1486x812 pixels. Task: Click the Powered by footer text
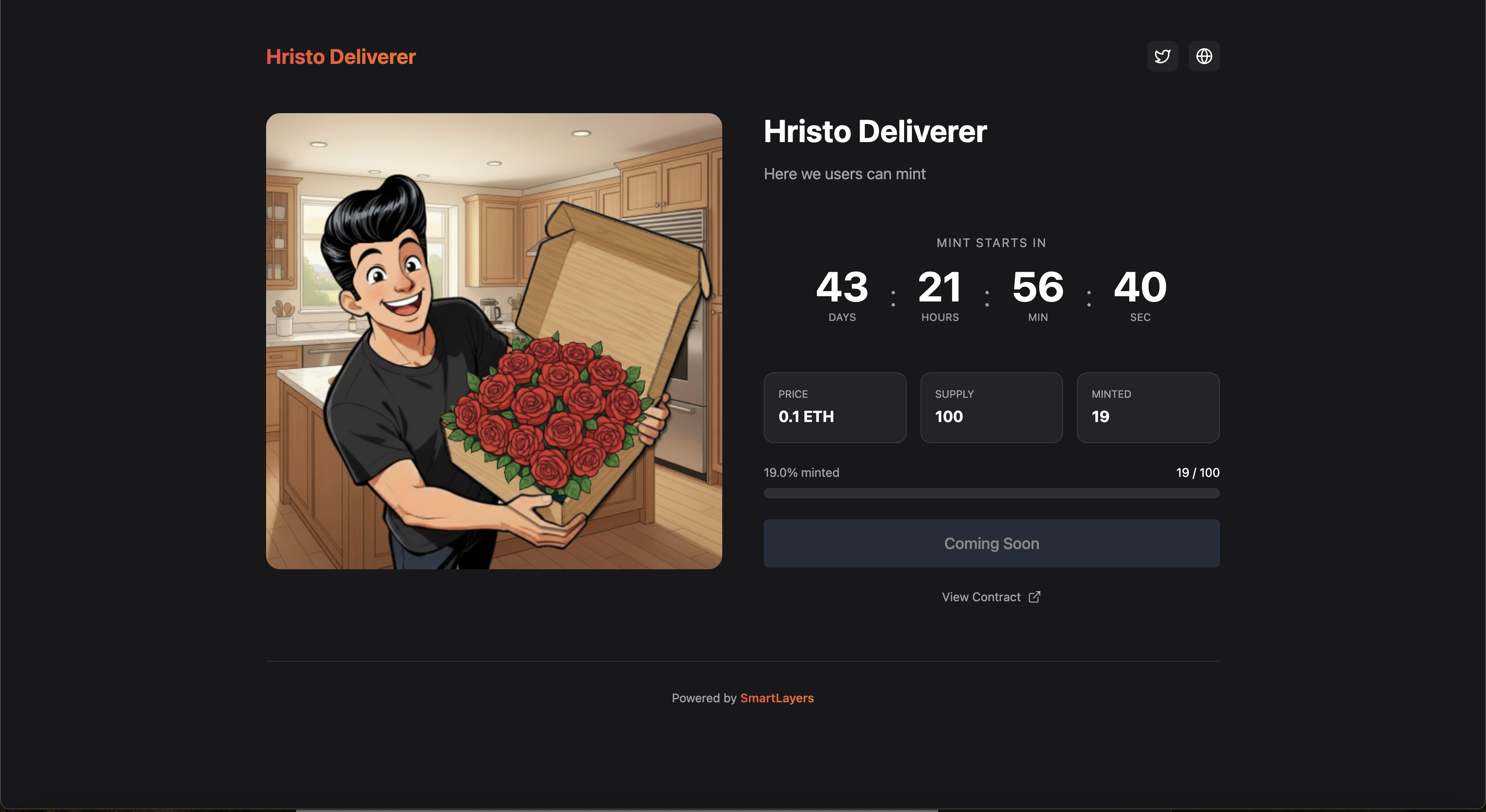pos(705,698)
